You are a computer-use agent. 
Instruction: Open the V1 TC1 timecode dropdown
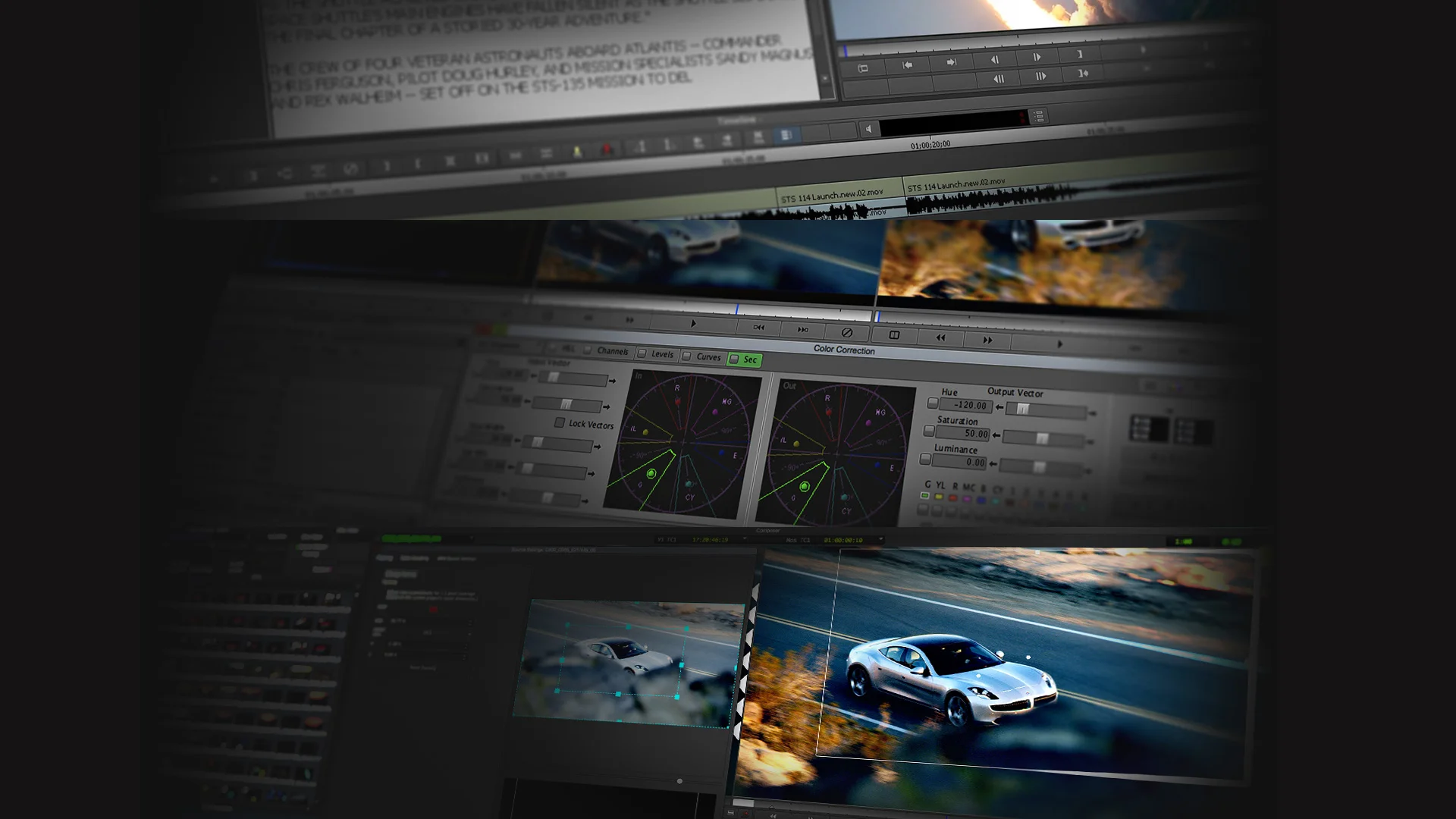[x=745, y=539]
